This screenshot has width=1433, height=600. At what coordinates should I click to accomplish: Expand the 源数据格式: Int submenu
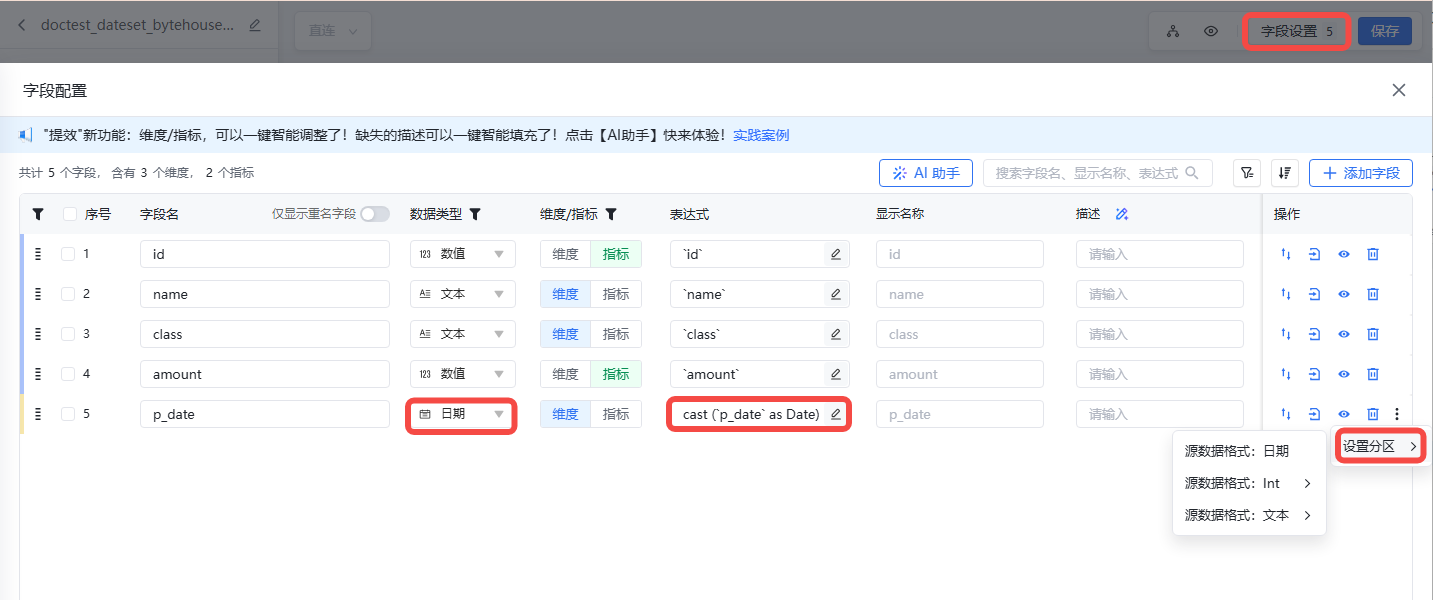[1248, 483]
